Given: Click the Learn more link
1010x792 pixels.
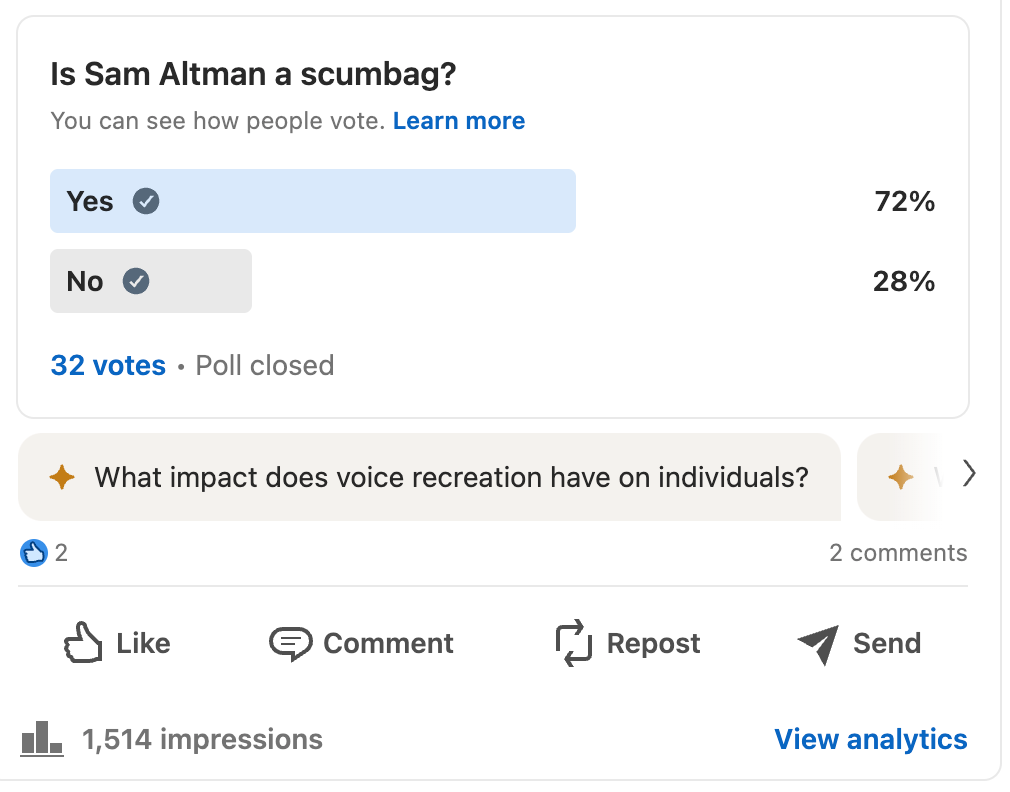Looking at the screenshot, I should (x=459, y=121).
